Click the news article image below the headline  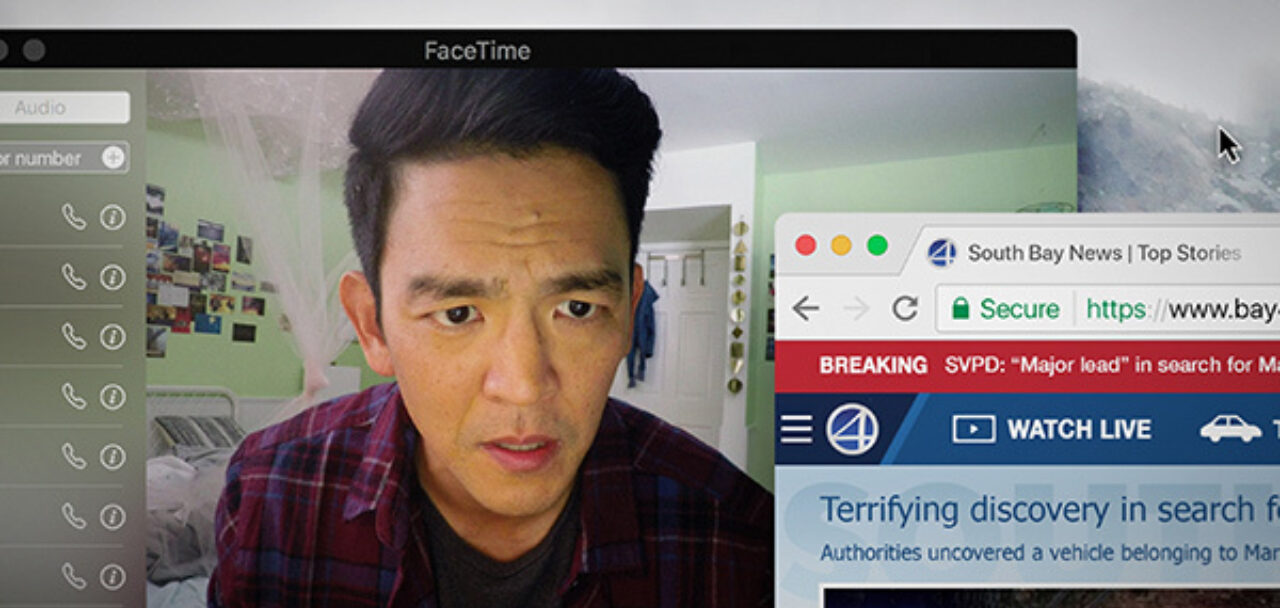click(x=1051, y=597)
